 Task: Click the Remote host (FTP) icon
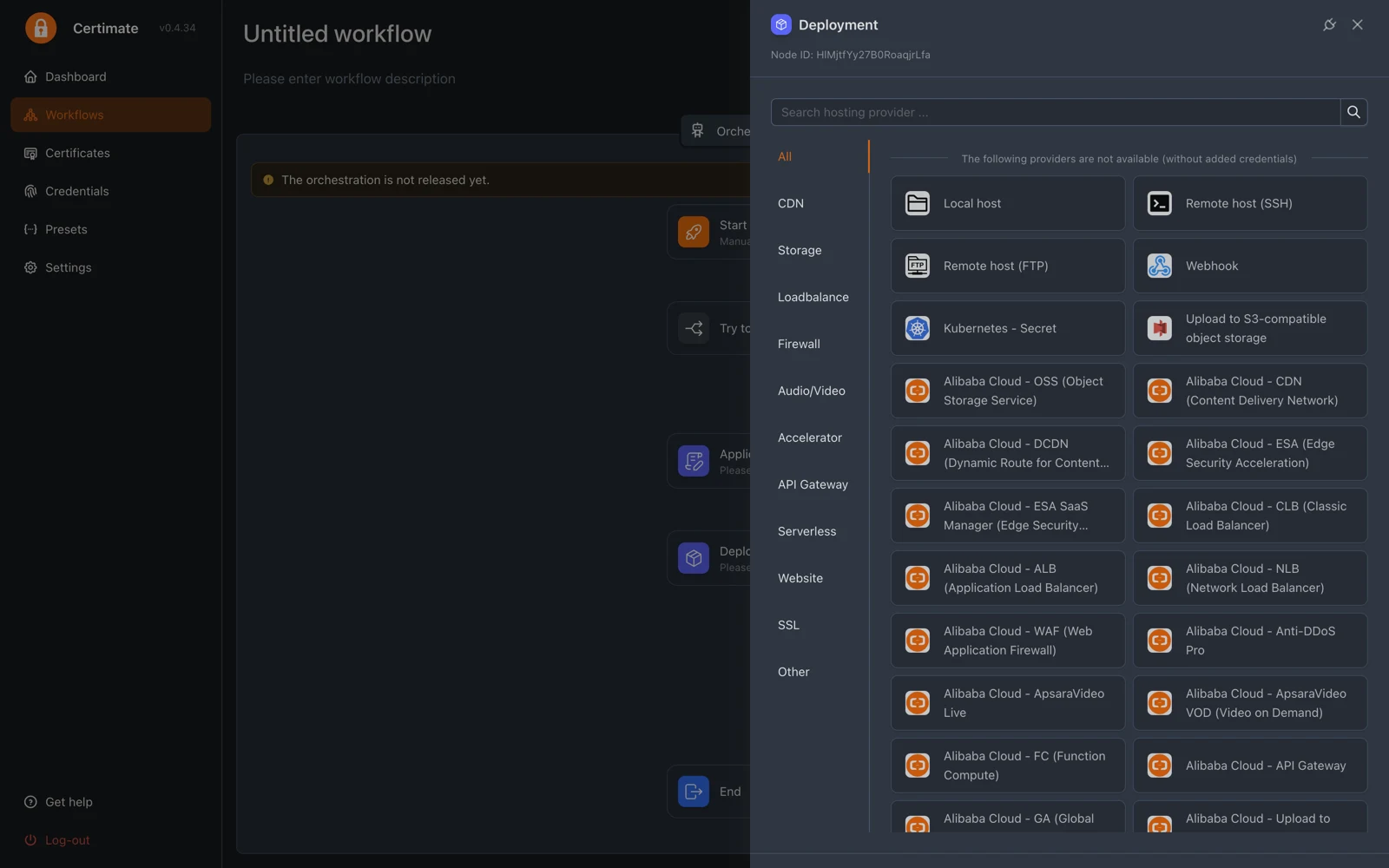coord(918,266)
